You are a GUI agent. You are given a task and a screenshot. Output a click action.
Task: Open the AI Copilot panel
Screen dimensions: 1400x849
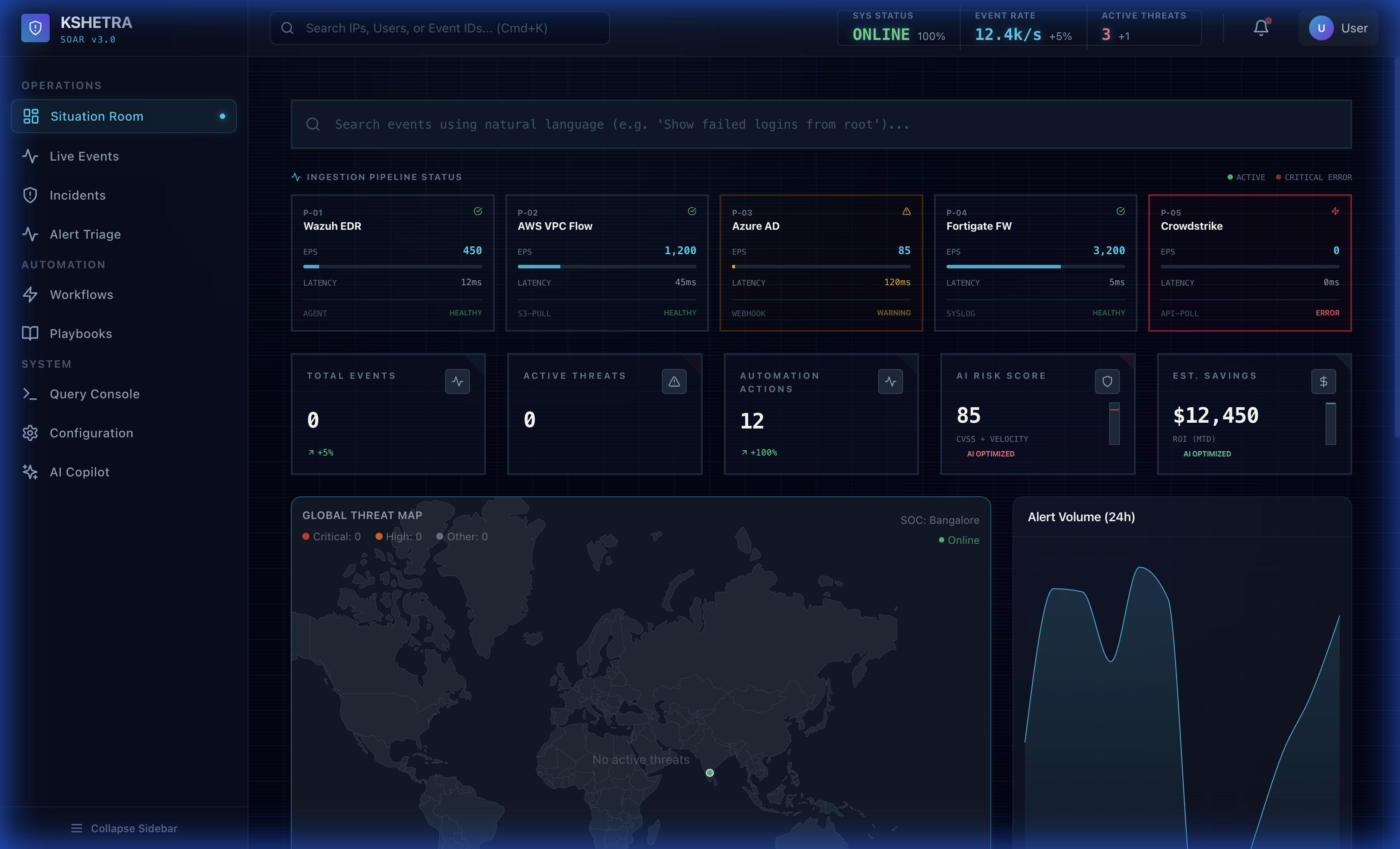tap(79, 472)
